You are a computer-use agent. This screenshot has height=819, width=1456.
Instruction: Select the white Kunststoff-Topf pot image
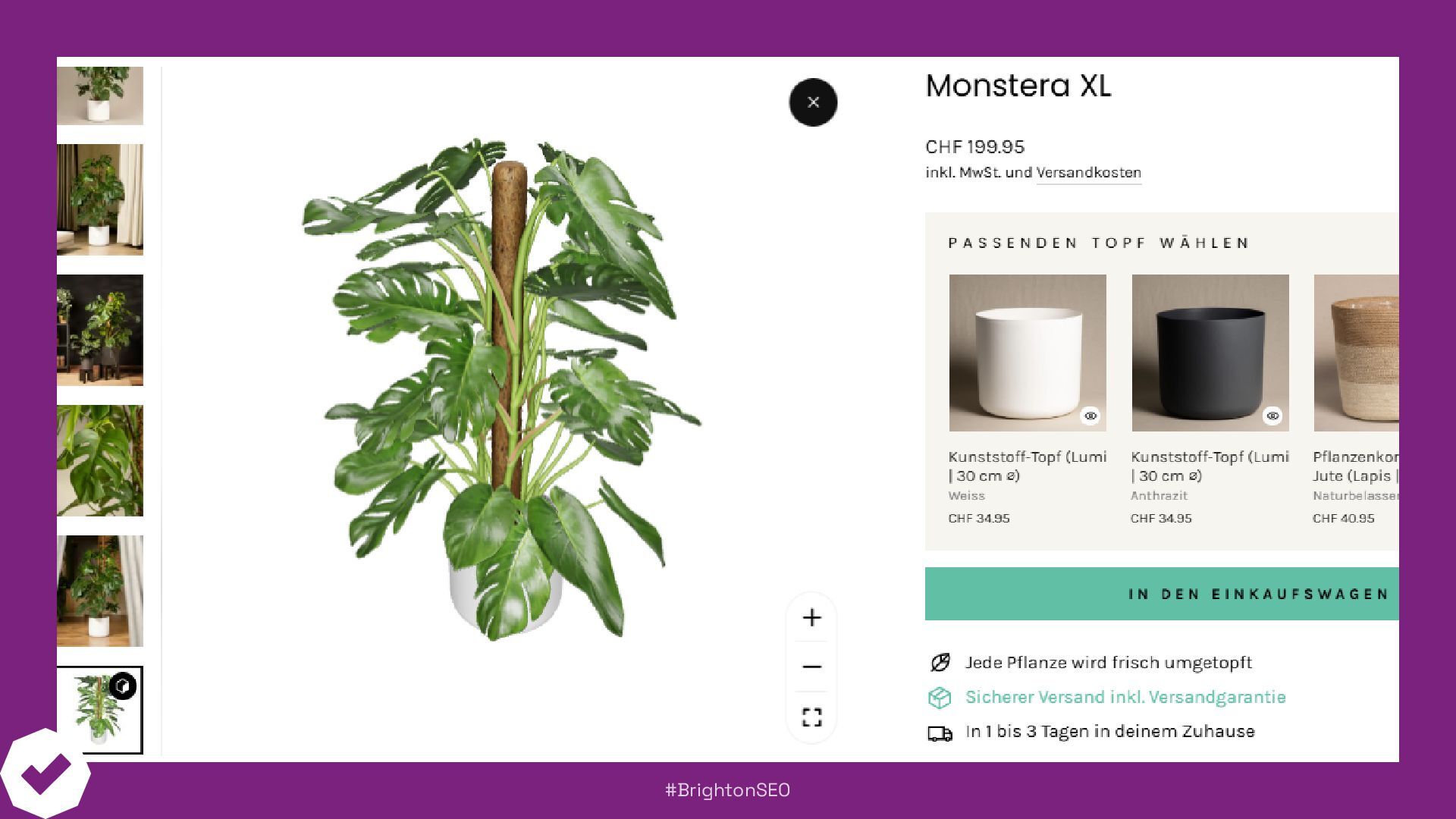1028,353
